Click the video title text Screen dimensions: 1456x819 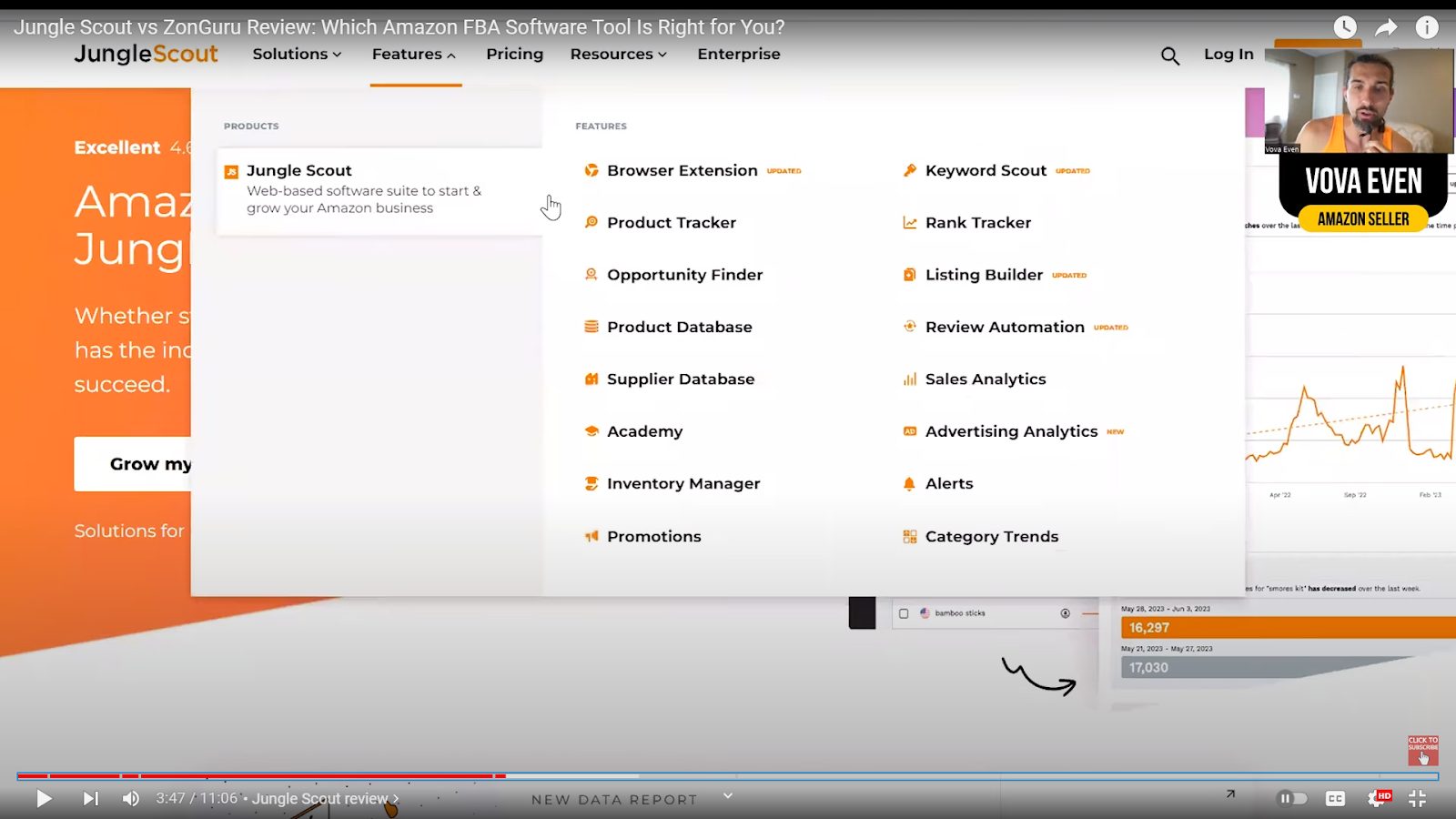(399, 27)
